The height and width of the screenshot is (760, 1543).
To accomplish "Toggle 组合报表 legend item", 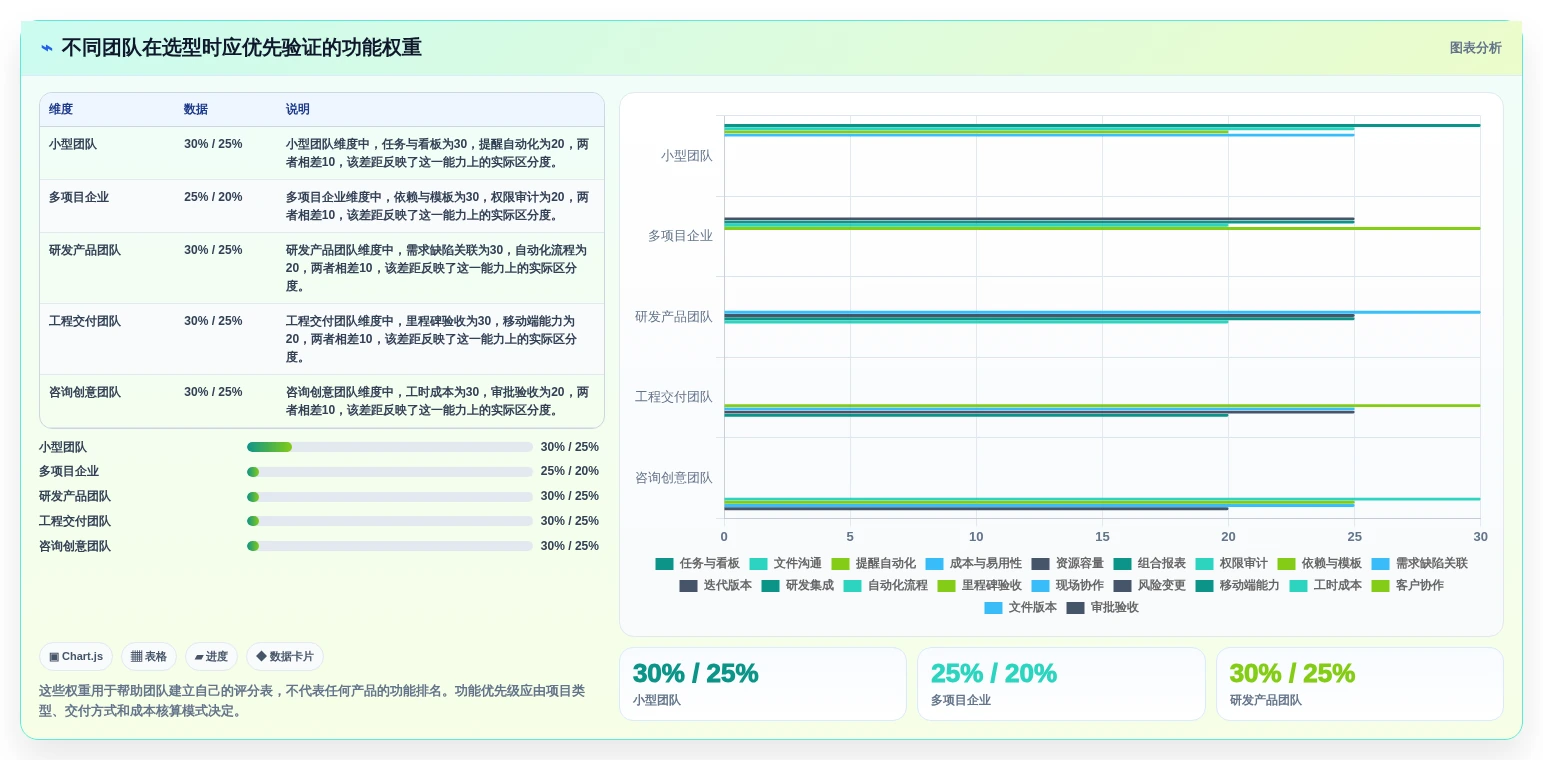I will tap(1149, 564).
